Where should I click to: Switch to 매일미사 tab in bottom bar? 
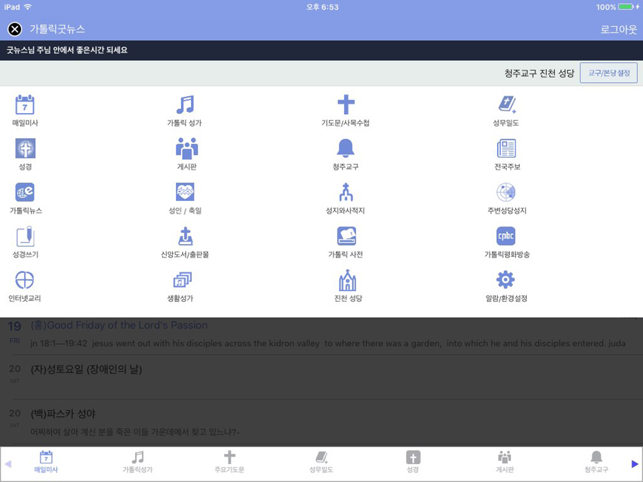46,462
